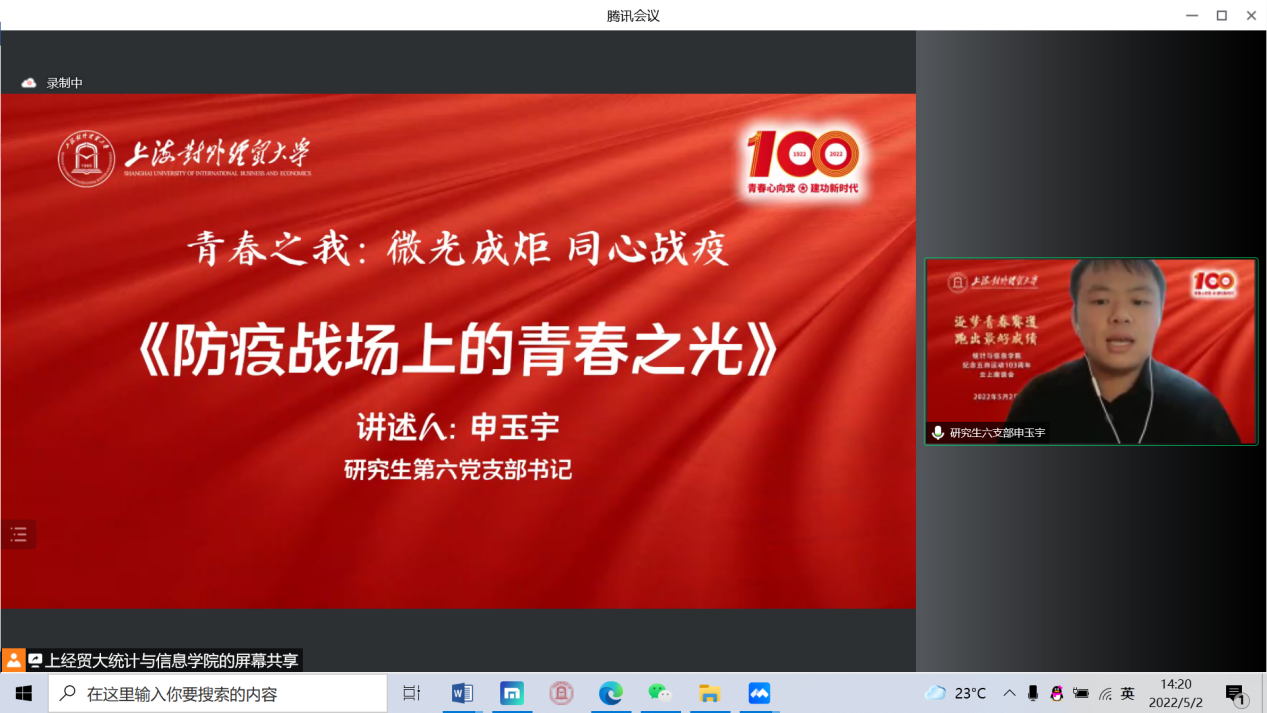
Task: Open the list panel icon on the left edge
Action: (19, 535)
